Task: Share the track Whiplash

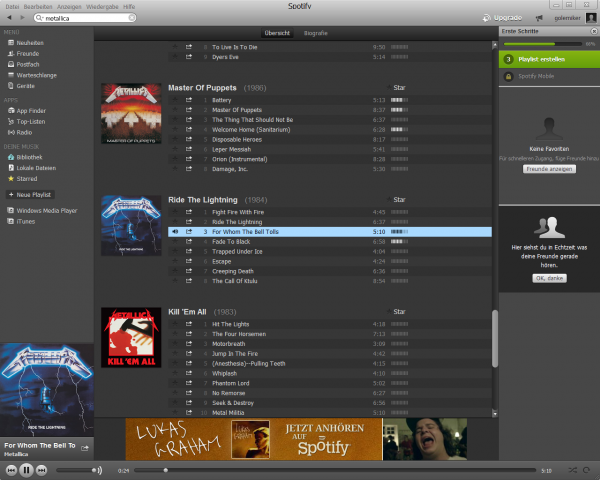Action: coord(189,373)
